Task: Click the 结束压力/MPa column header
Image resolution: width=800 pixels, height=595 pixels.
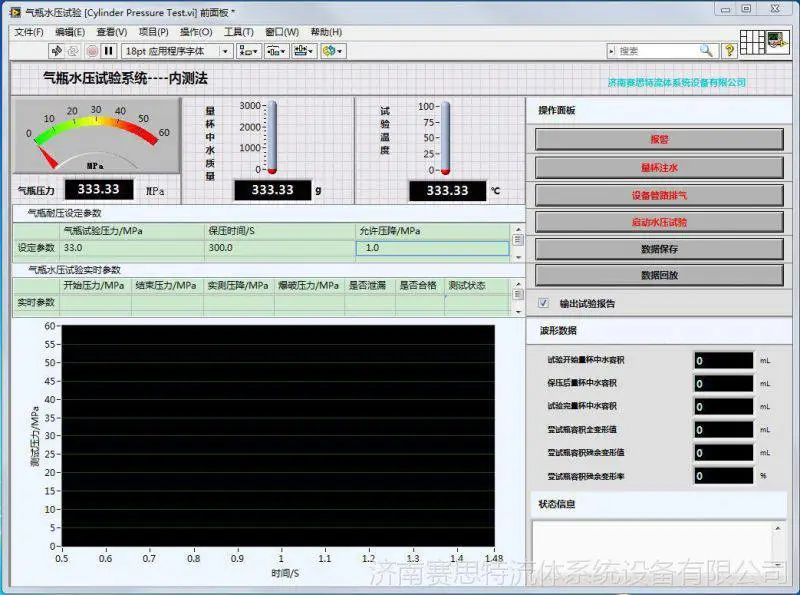Action: pyautogui.click(x=166, y=286)
